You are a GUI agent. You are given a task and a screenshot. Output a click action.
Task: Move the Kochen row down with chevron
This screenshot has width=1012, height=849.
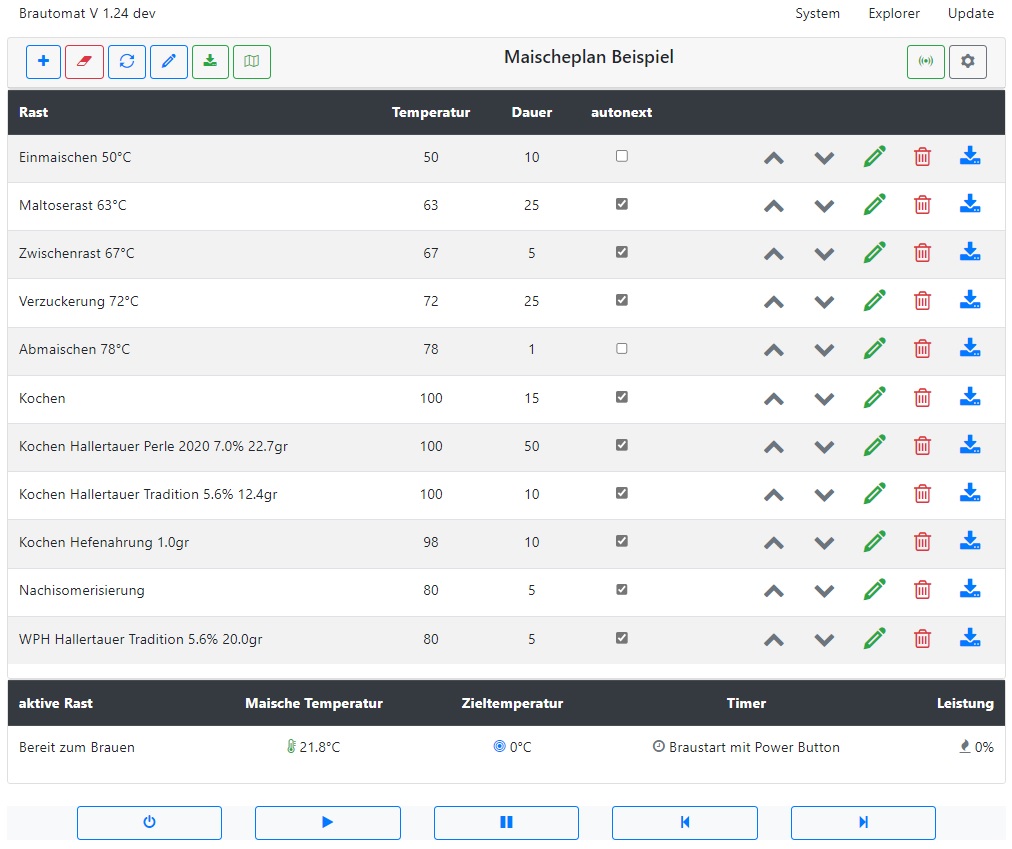point(824,398)
